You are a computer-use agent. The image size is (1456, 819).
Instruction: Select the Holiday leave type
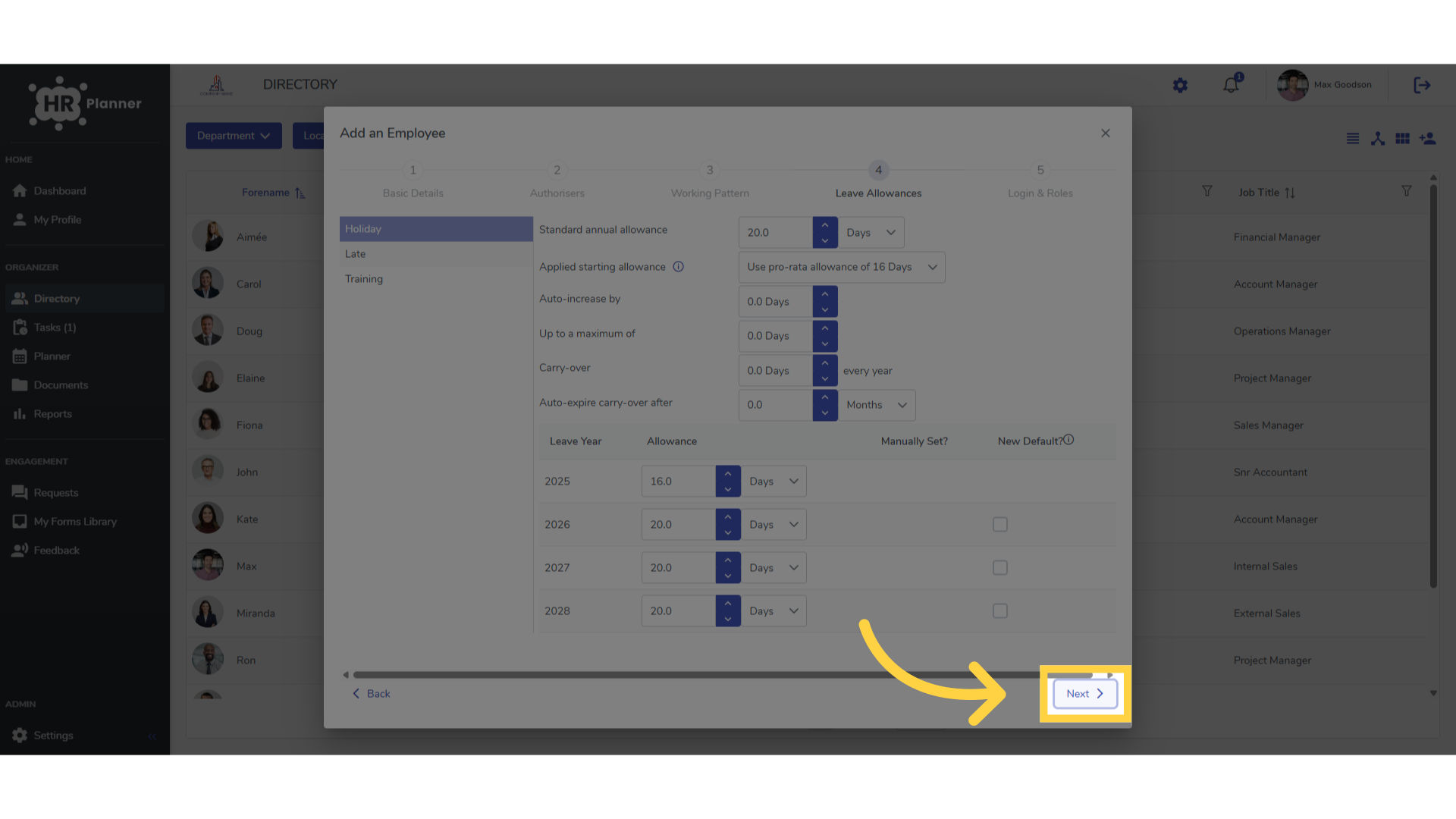436,229
